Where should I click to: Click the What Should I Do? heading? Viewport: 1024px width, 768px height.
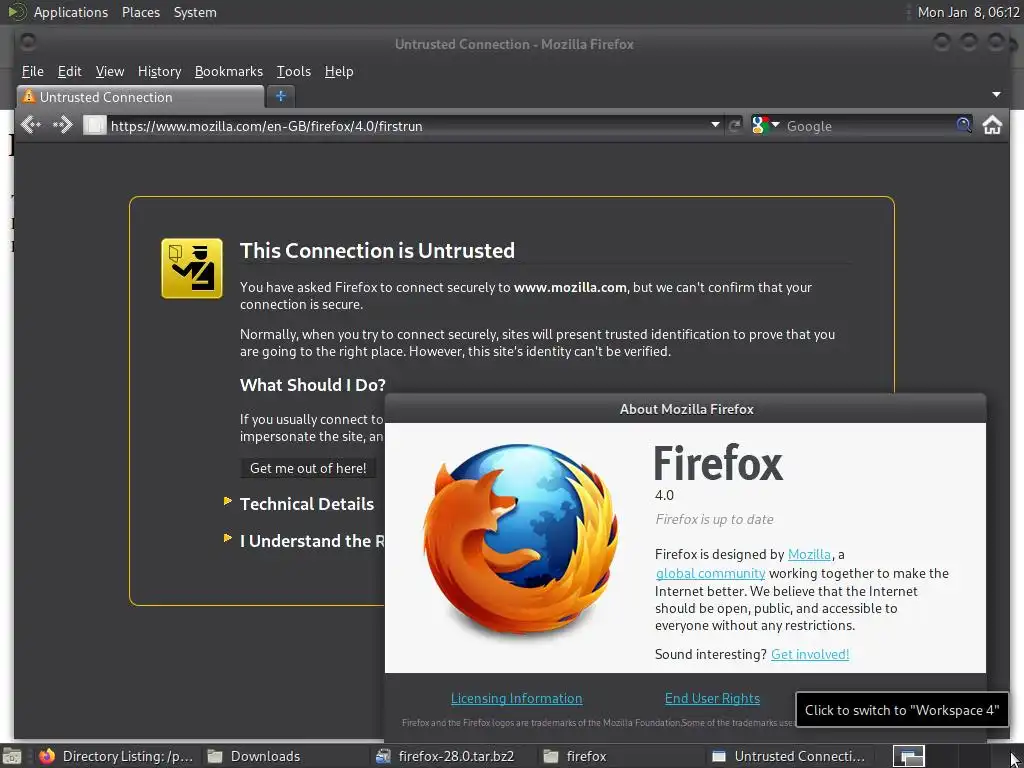[x=313, y=385]
